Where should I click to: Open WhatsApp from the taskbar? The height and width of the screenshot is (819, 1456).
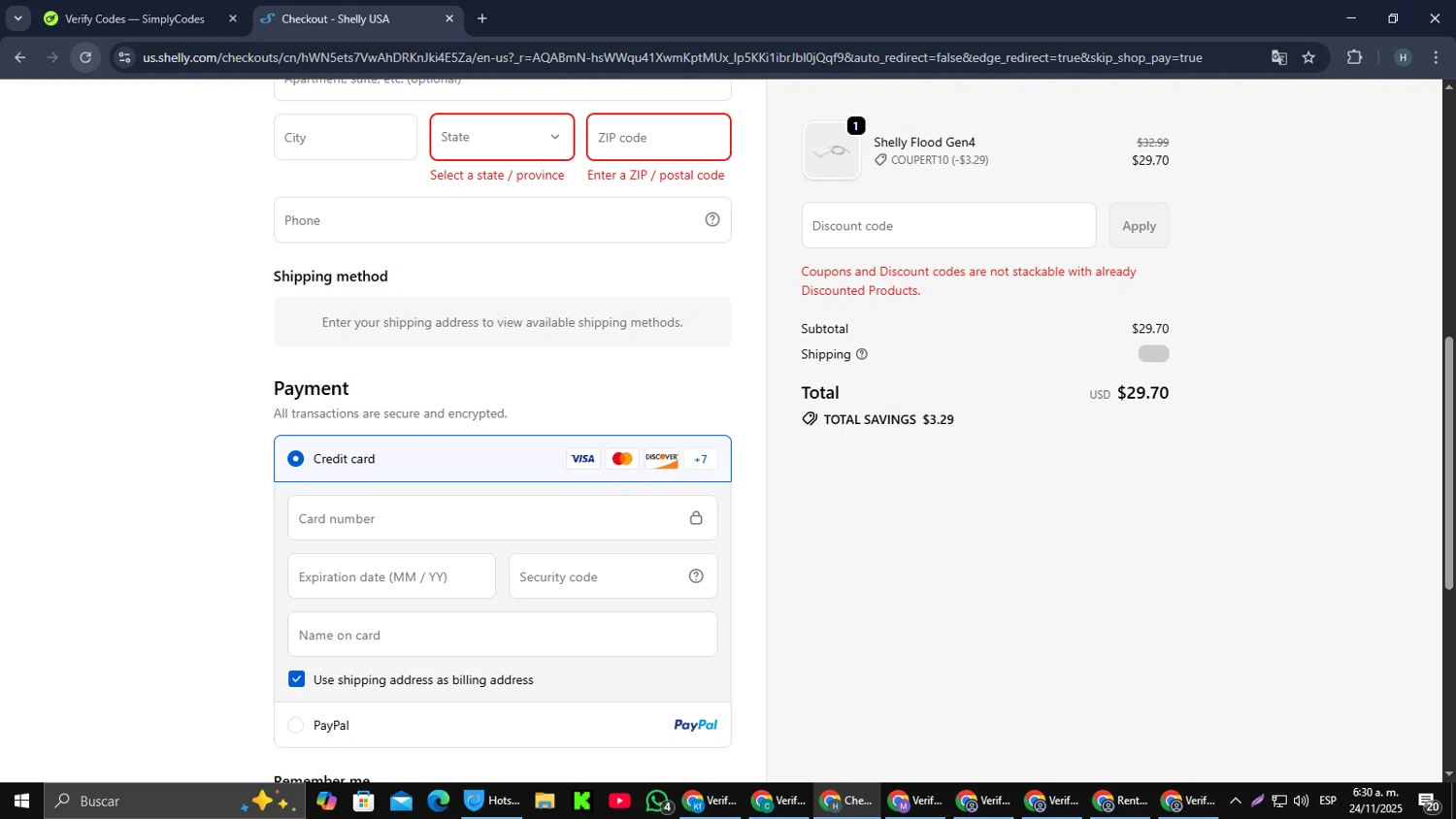pyautogui.click(x=658, y=801)
